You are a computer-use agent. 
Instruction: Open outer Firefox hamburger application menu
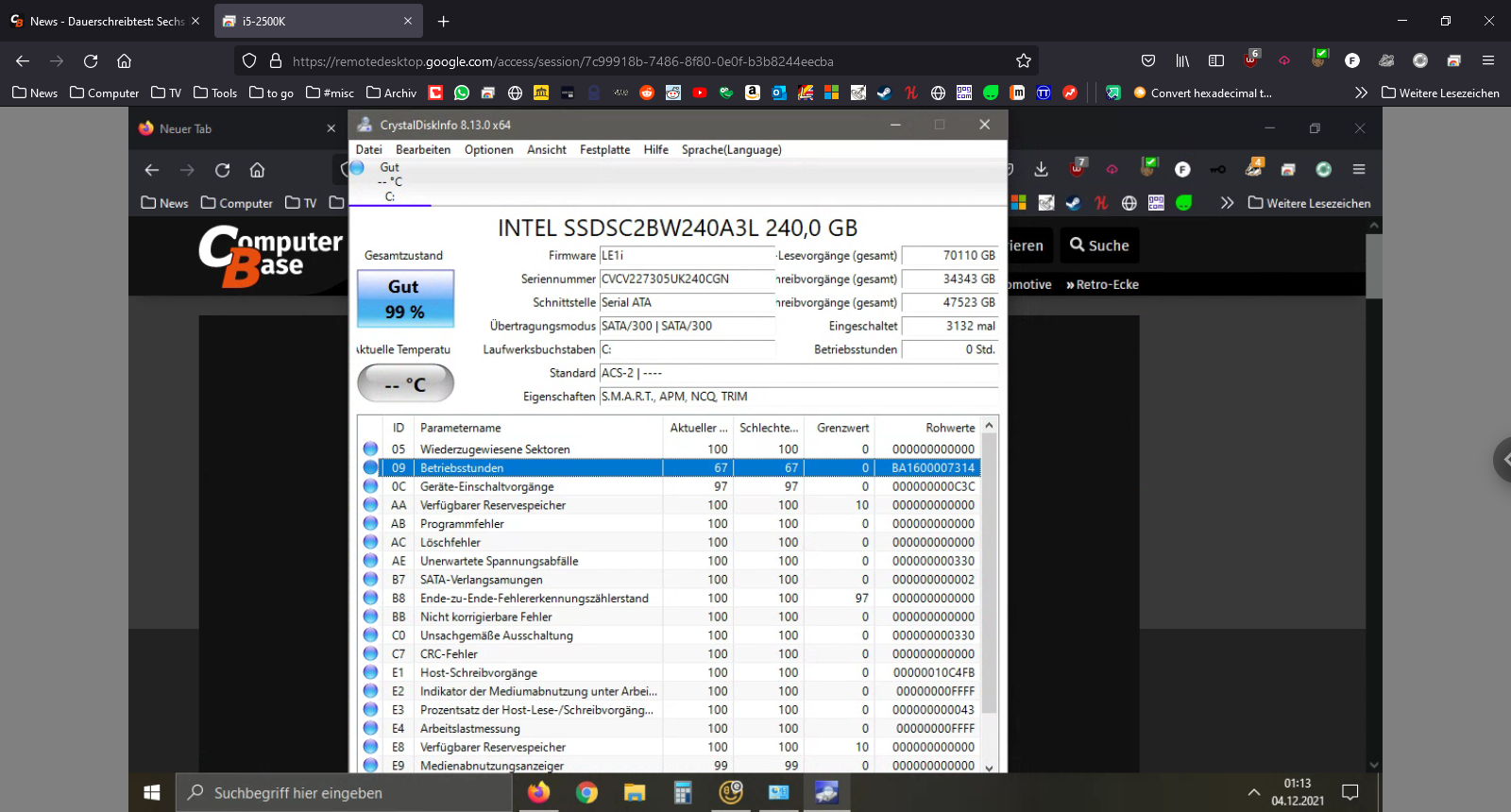click(1488, 60)
